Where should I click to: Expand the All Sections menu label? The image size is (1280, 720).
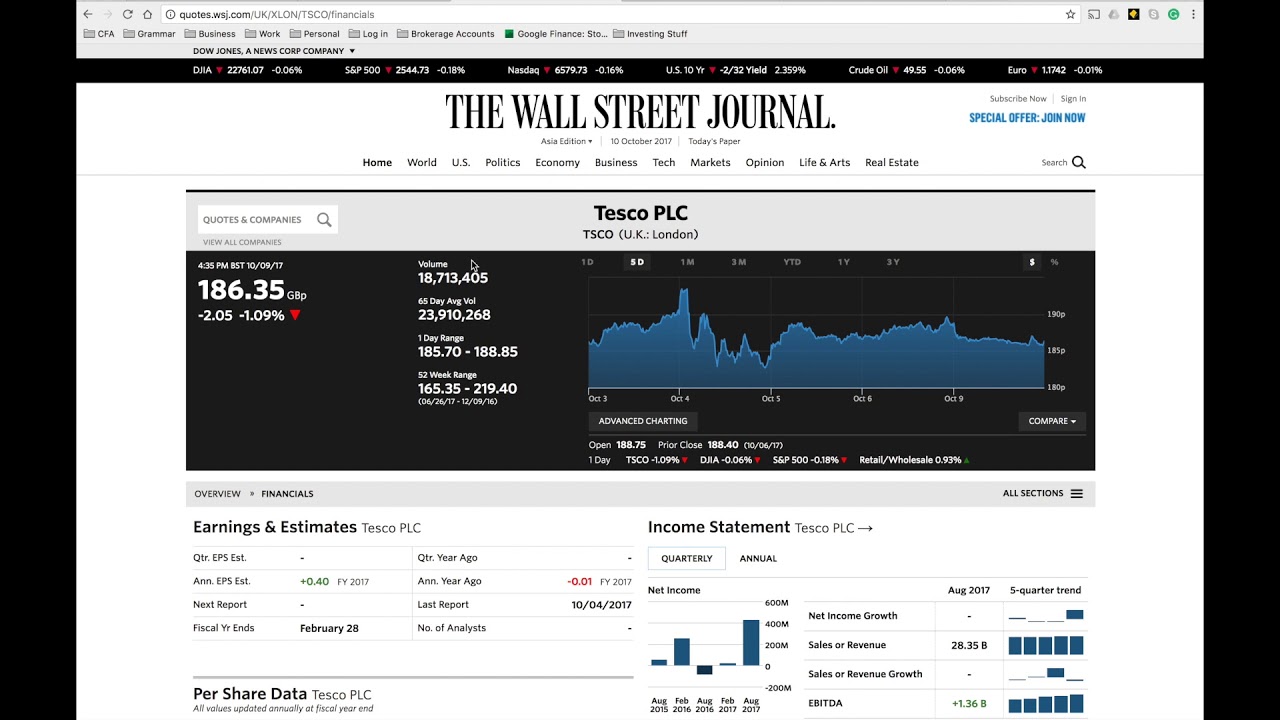coord(1034,494)
